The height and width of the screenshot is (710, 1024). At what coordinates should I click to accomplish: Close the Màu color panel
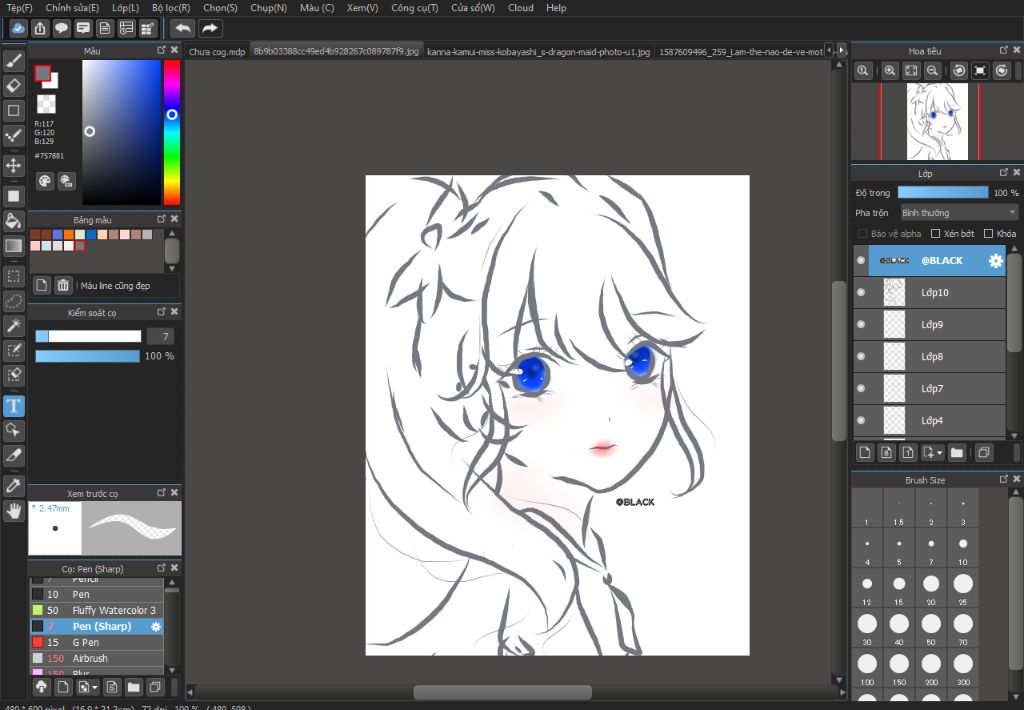coord(174,50)
